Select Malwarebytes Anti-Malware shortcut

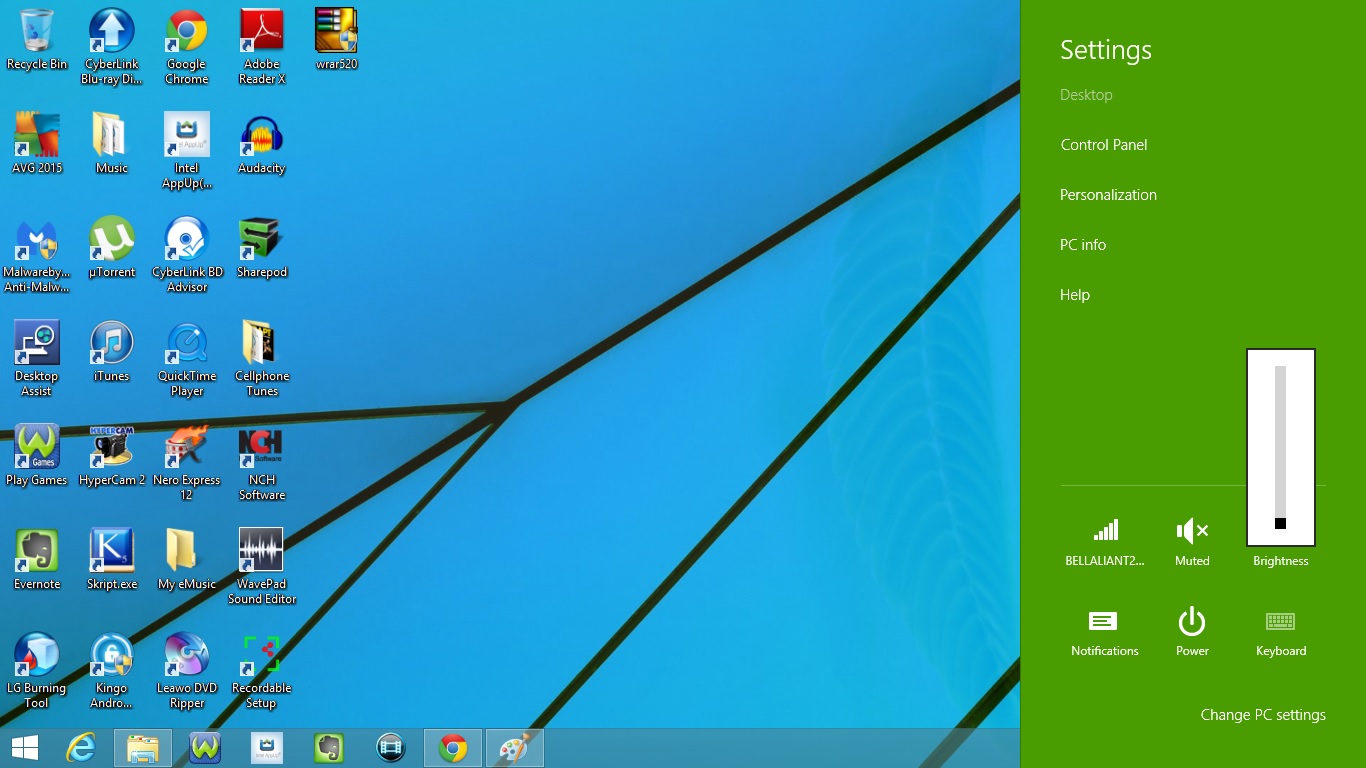tap(37, 255)
